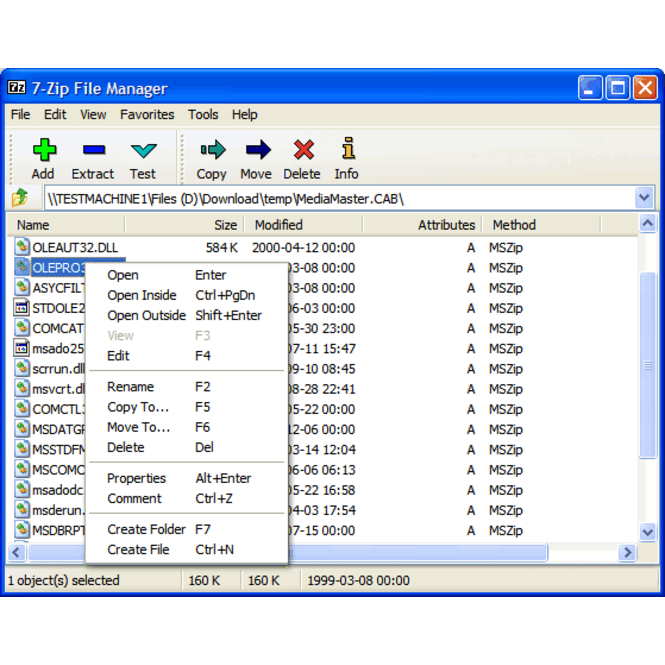Open the Info toolbar icon
The image size is (665, 665).
[x=347, y=151]
